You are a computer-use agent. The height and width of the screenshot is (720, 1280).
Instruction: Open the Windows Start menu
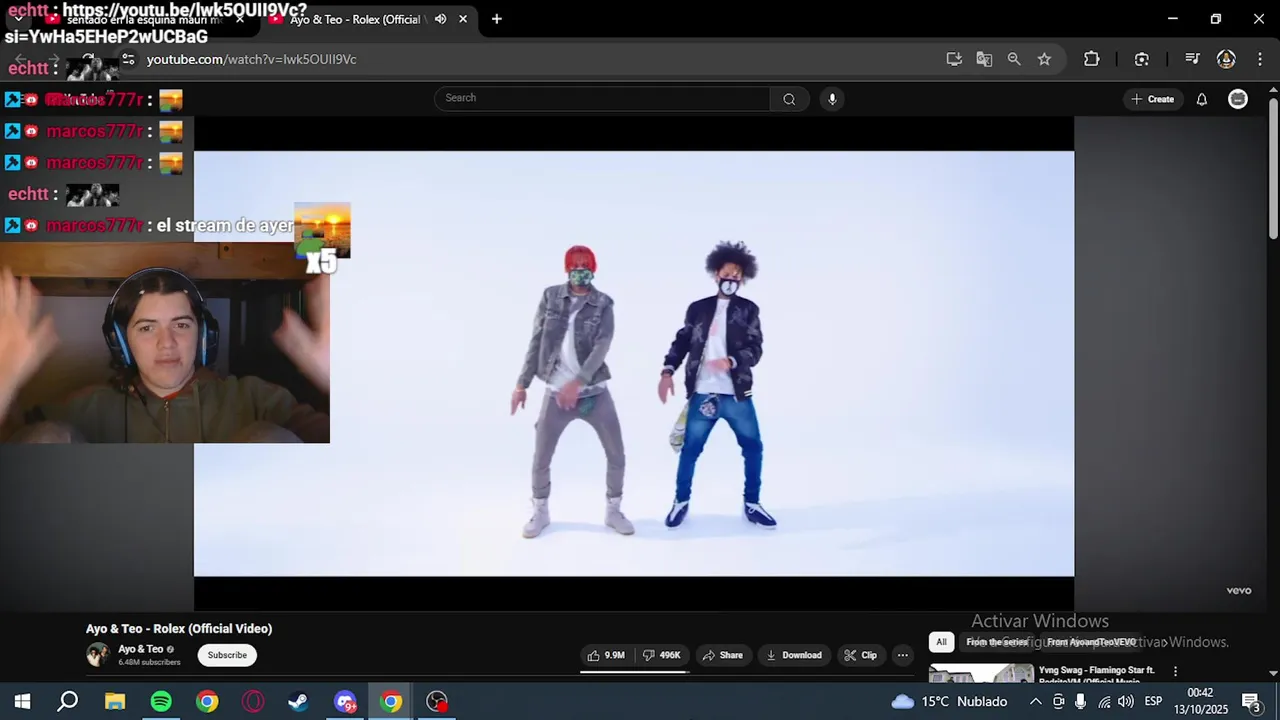pyautogui.click(x=22, y=701)
